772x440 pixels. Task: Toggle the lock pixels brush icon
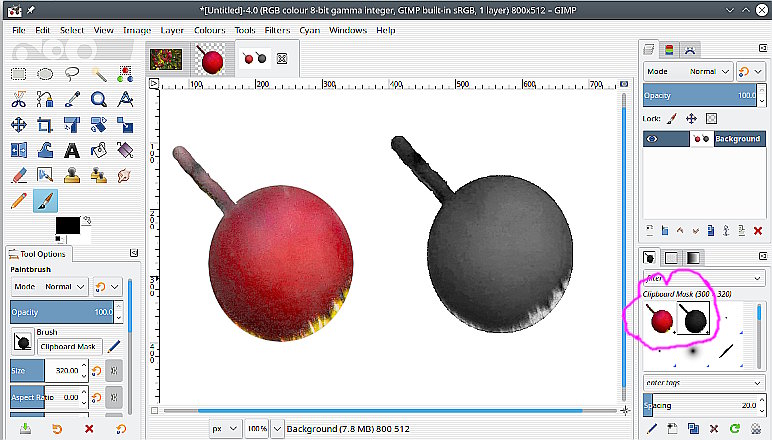point(672,118)
